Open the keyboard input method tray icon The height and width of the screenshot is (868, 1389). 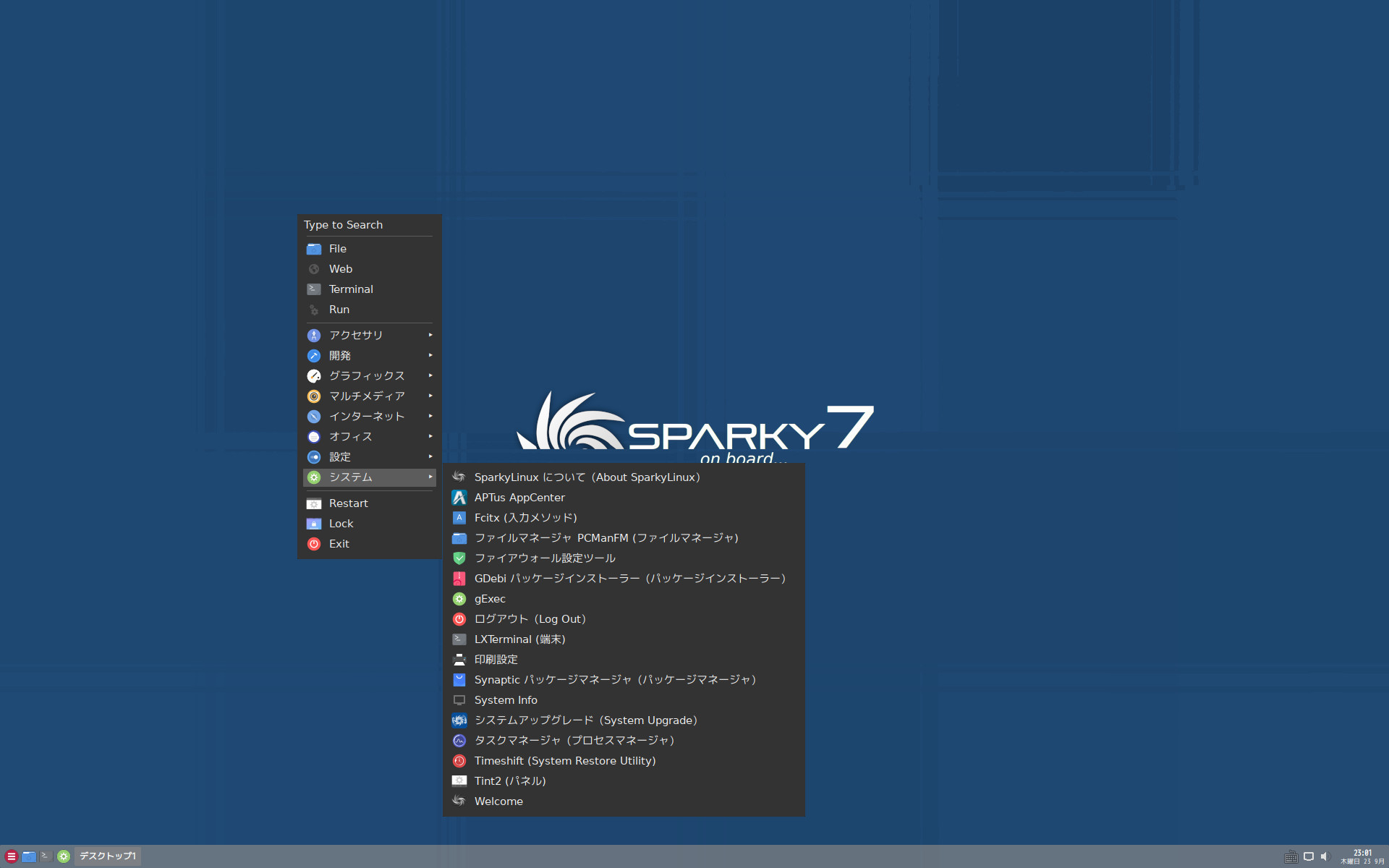coord(1291,856)
